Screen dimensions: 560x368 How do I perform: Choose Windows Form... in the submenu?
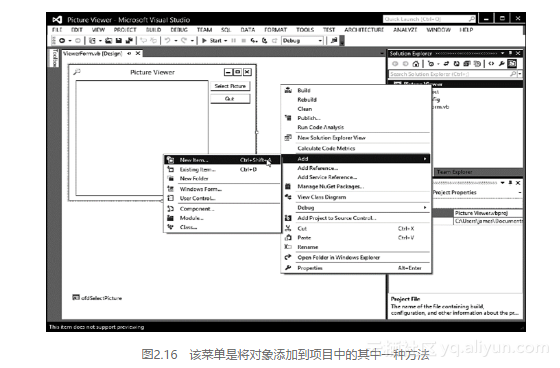pyautogui.click(x=222, y=189)
